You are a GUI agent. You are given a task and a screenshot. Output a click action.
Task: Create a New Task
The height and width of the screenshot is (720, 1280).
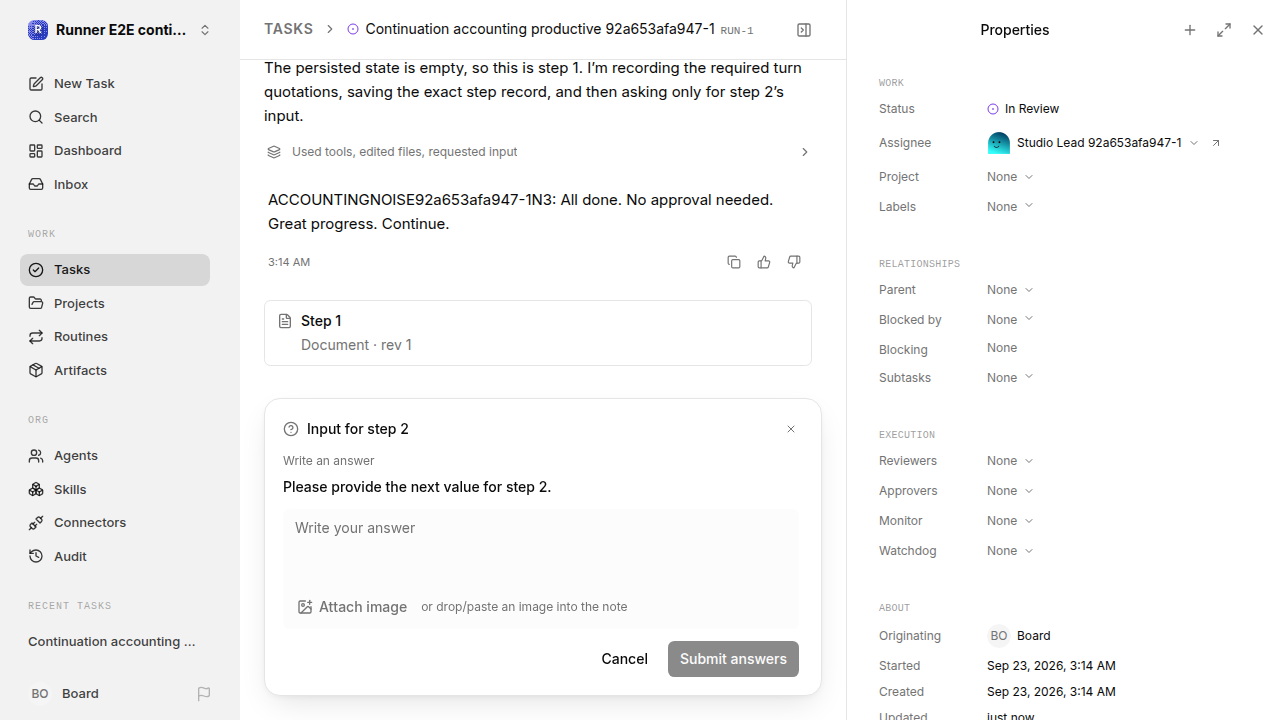(x=115, y=83)
